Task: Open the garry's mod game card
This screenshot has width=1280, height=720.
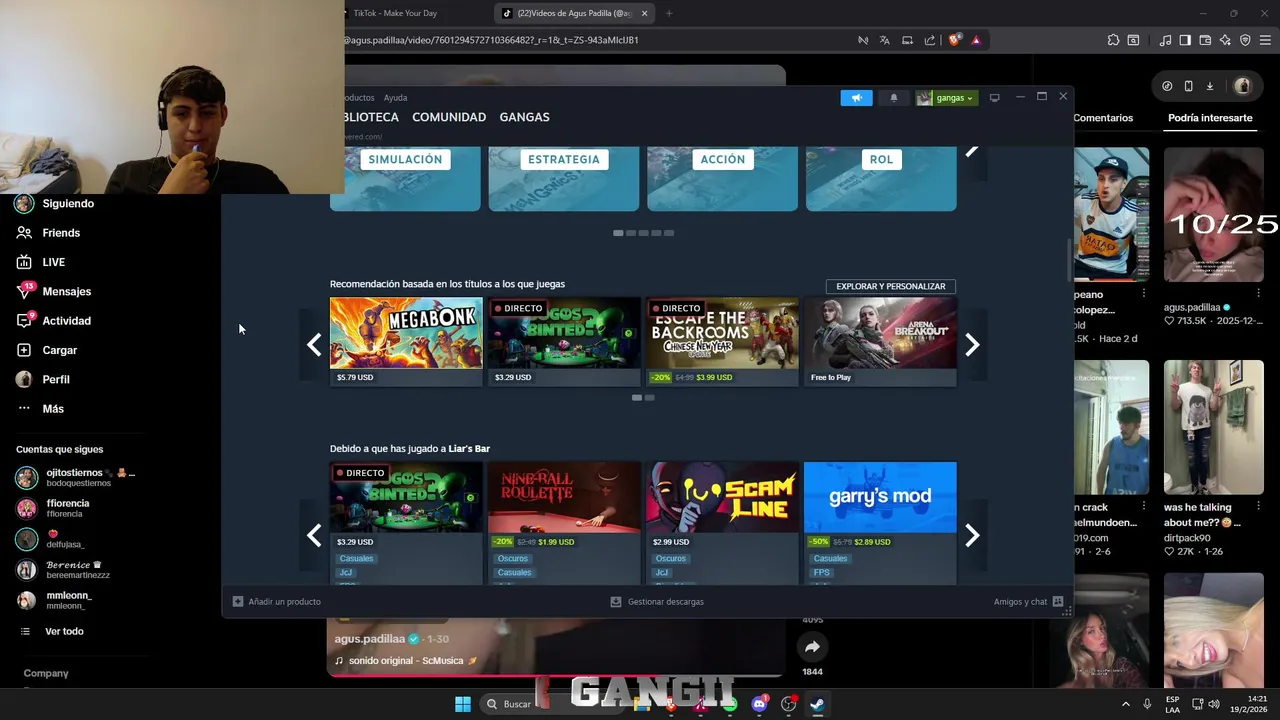Action: (881, 523)
